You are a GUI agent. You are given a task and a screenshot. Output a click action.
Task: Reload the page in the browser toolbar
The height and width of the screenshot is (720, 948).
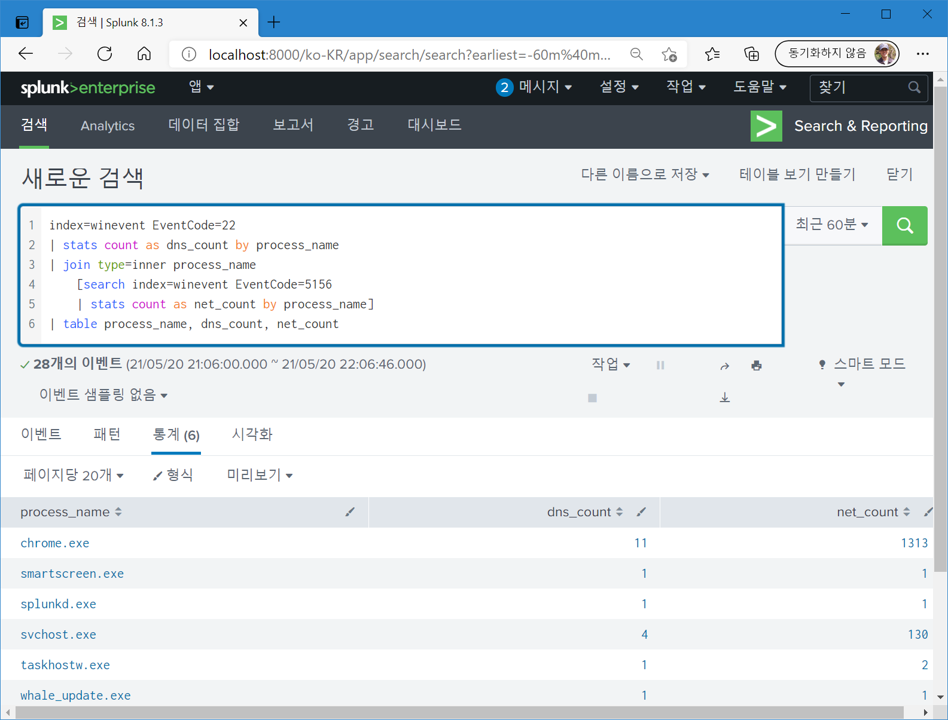pyautogui.click(x=103, y=54)
